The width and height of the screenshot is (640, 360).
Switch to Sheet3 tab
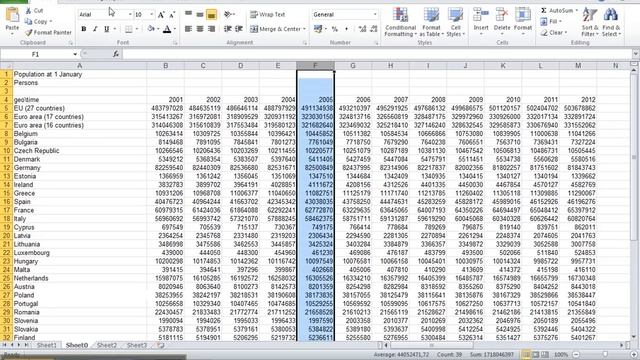tap(136, 345)
